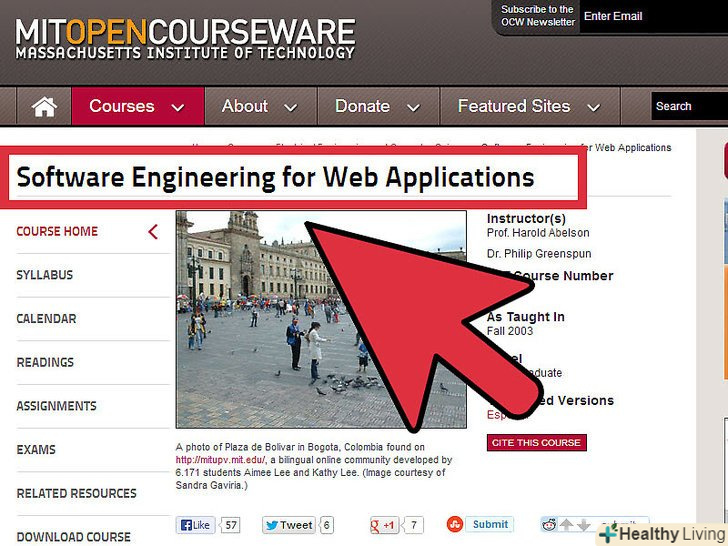728x546 pixels.
Task: Go to Course Home in sidebar
Action: pyautogui.click(x=57, y=231)
